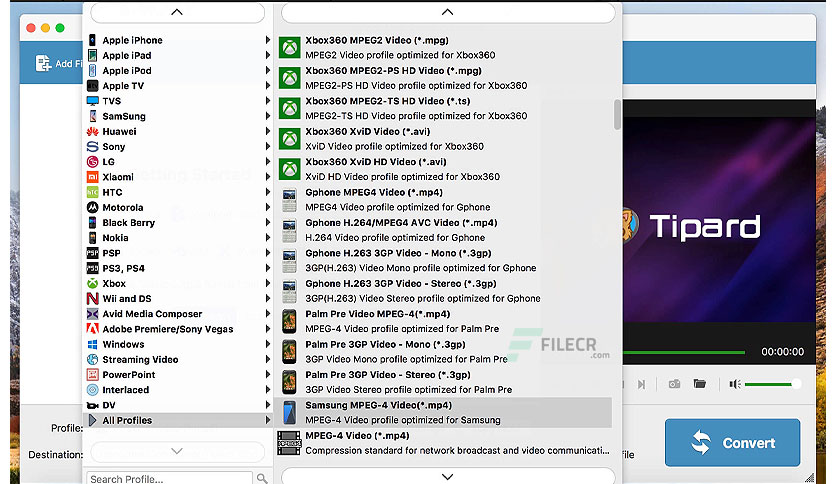Click the Apple iPhone category icon
836x484 pixels.
click(92, 40)
